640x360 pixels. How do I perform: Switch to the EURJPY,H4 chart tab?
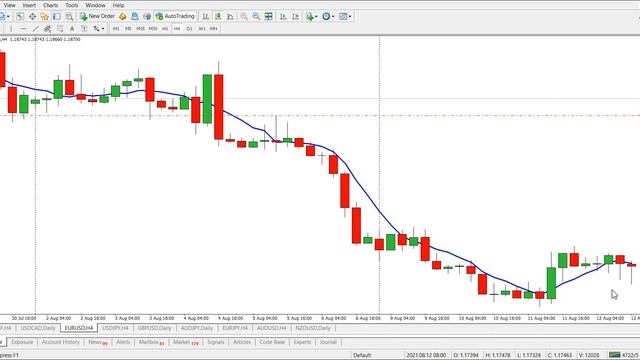pyautogui.click(x=235, y=328)
